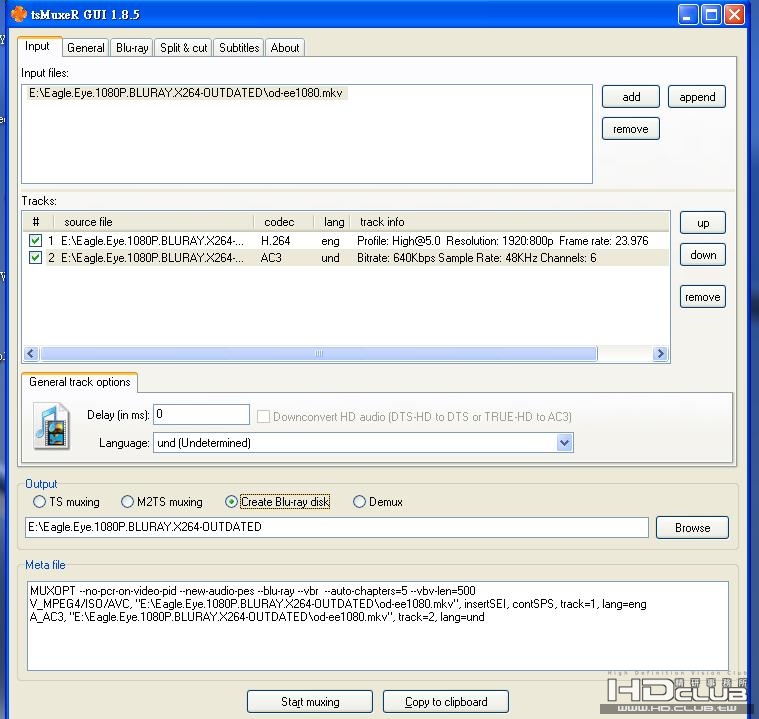This screenshot has width=759, height=719.
Task: Click the add input file button
Action: point(631,97)
